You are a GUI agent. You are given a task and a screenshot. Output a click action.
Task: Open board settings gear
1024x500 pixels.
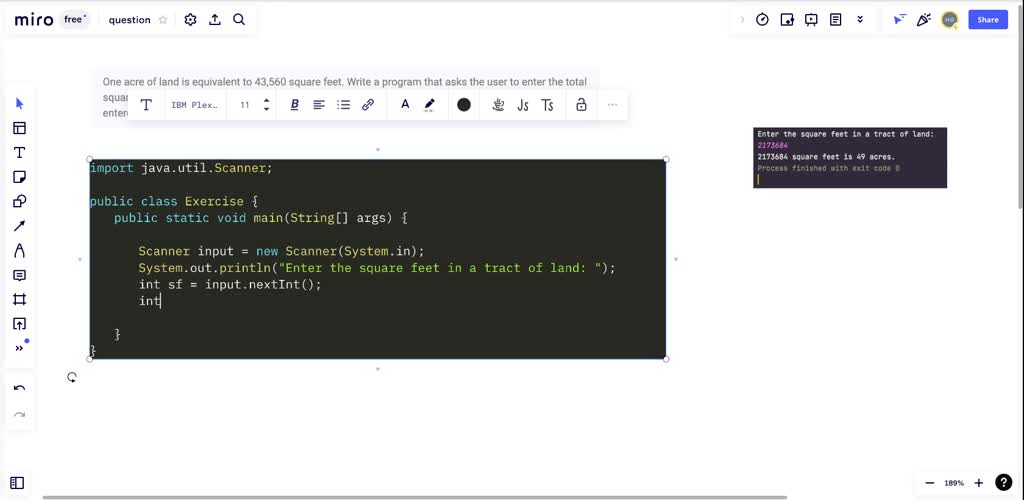click(x=190, y=19)
